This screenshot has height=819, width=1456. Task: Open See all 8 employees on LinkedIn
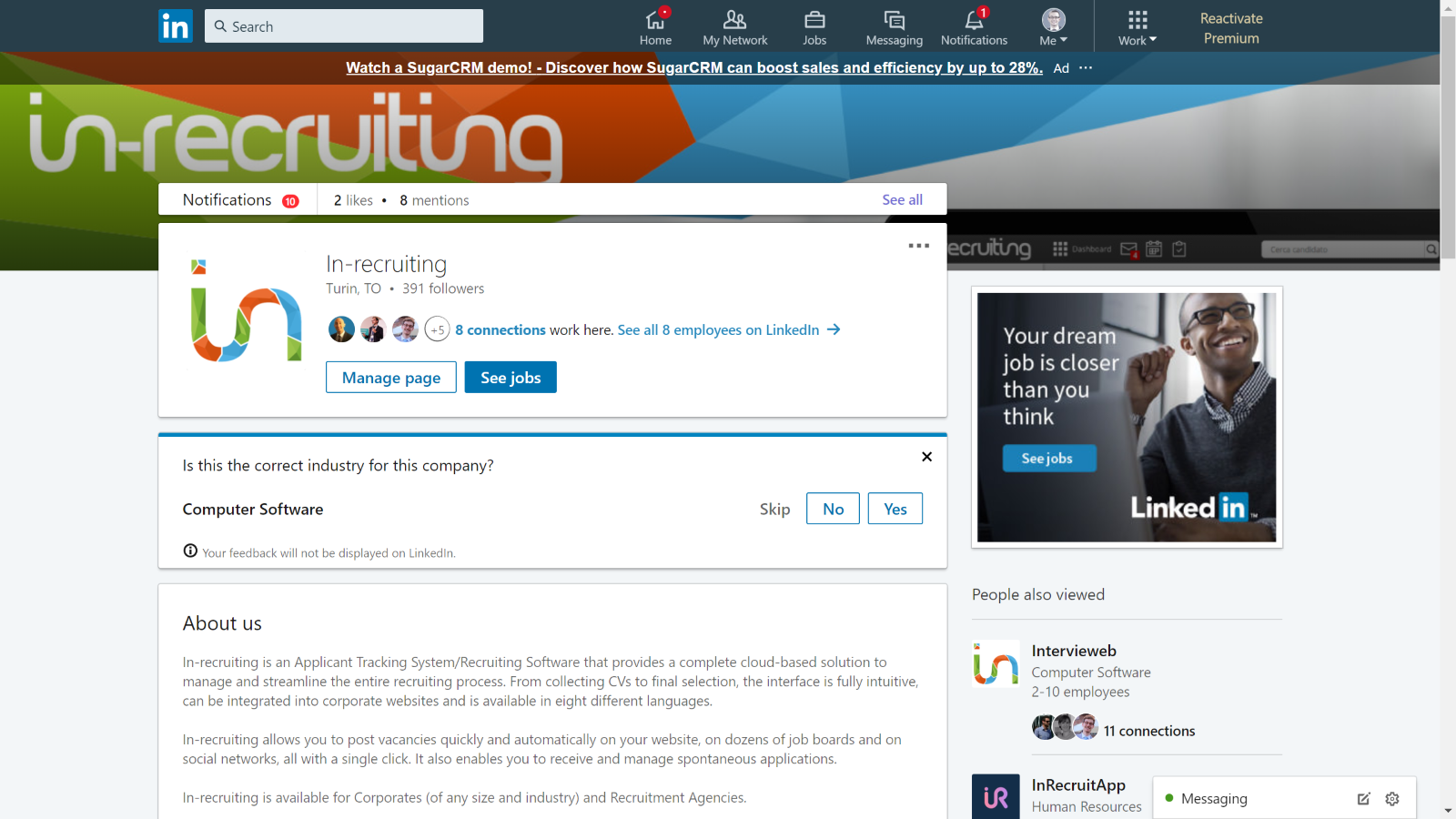click(729, 329)
